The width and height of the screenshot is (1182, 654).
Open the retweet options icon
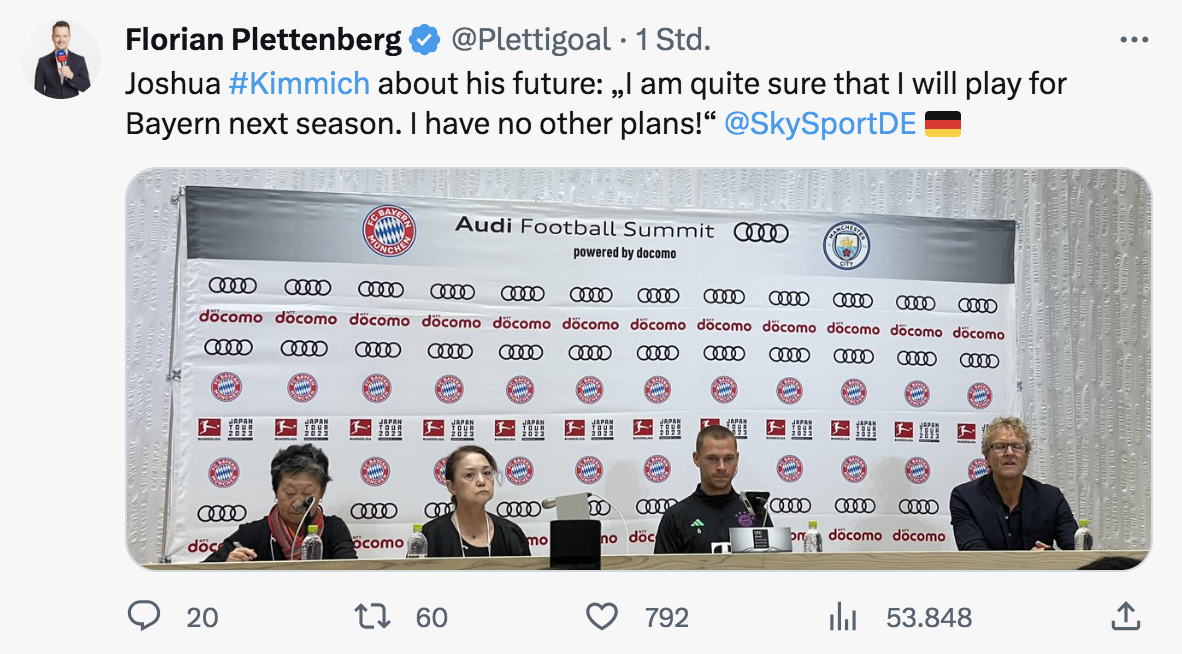click(373, 617)
